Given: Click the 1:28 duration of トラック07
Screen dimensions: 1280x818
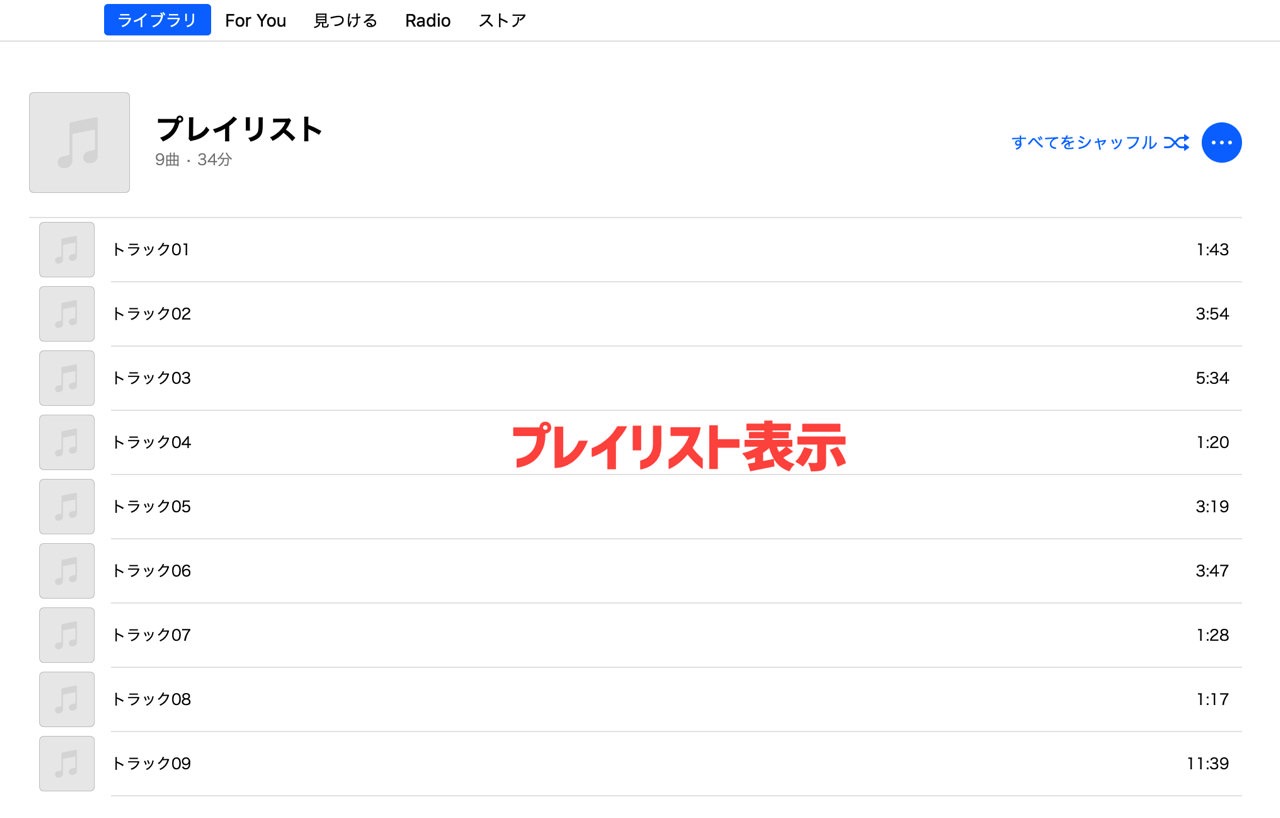Looking at the screenshot, I should click(x=1212, y=635).
